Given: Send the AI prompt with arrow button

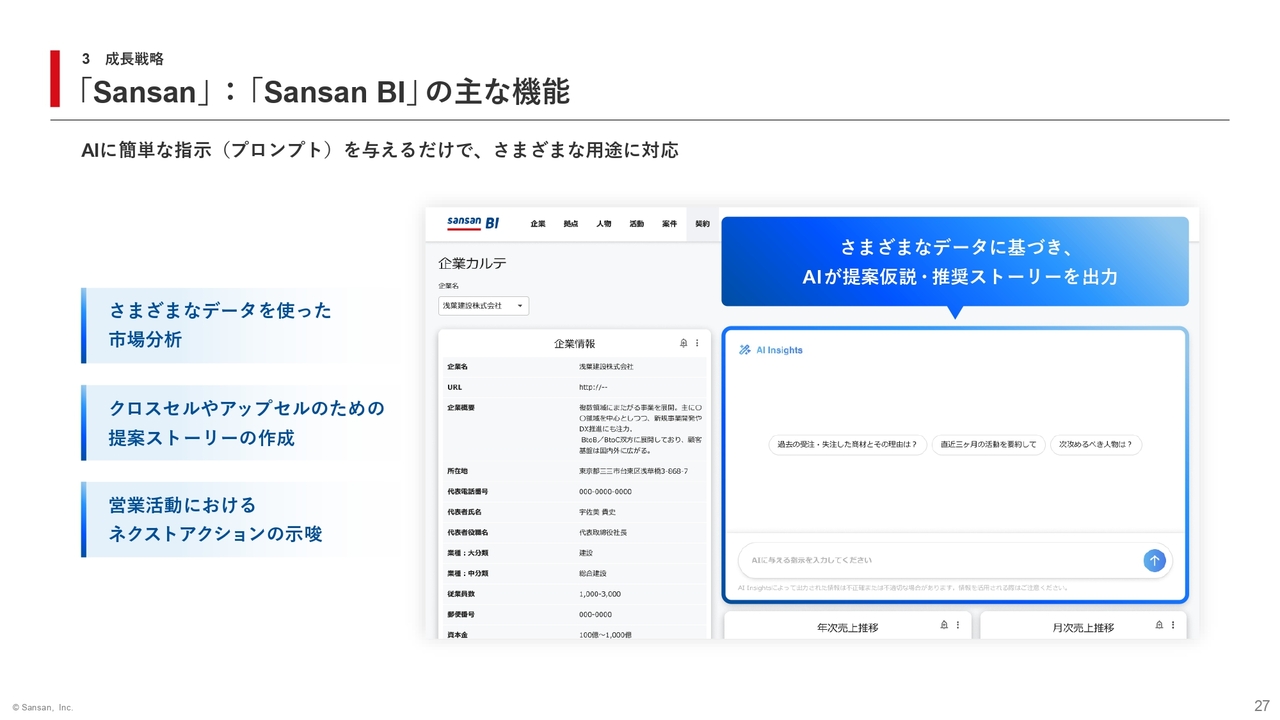Looking at the screenshot, I should pyautogui.click(x=1154, y=561).
